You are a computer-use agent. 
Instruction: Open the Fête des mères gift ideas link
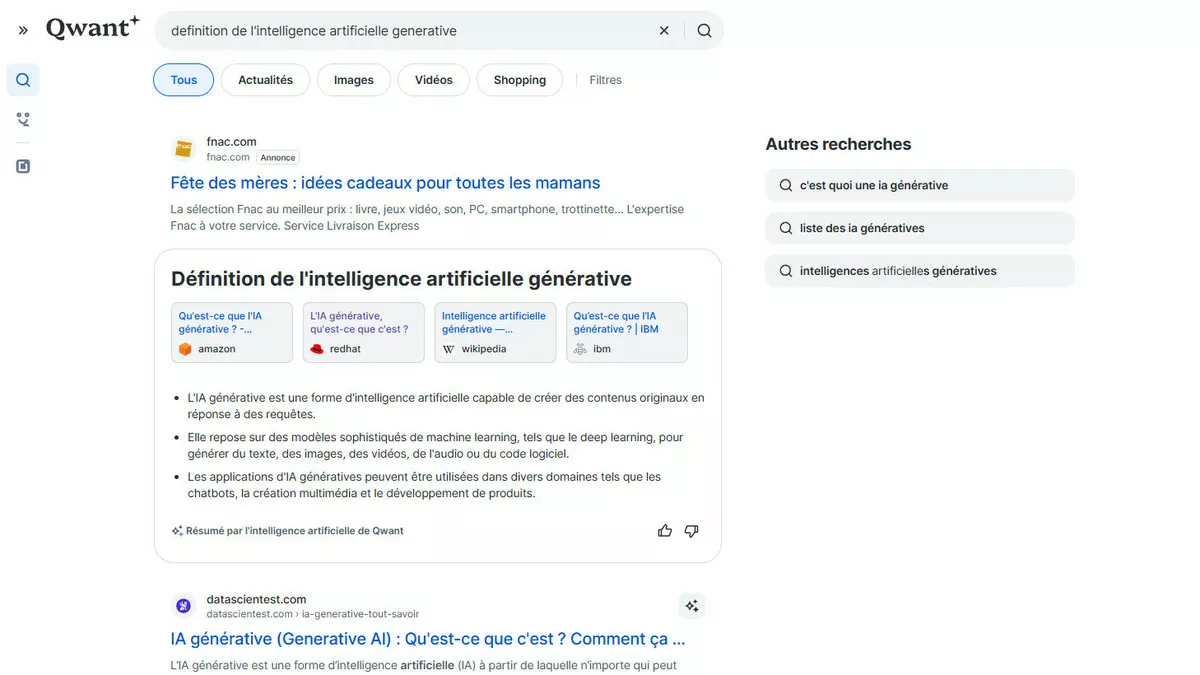pyautogui.click(x=386, y=183)
